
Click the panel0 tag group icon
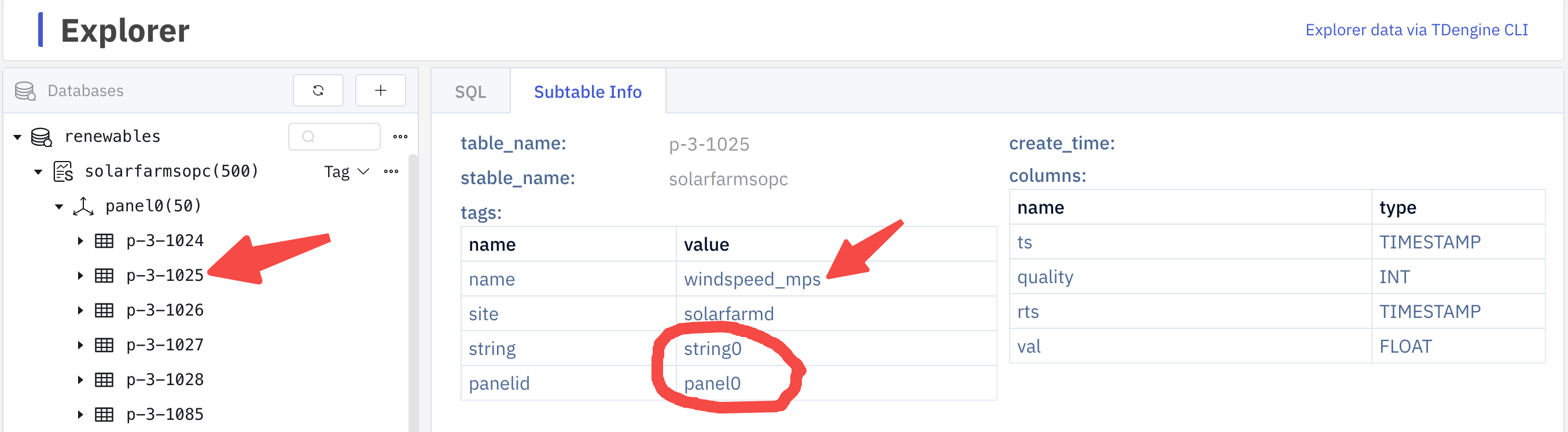click(x=83, y=207)
